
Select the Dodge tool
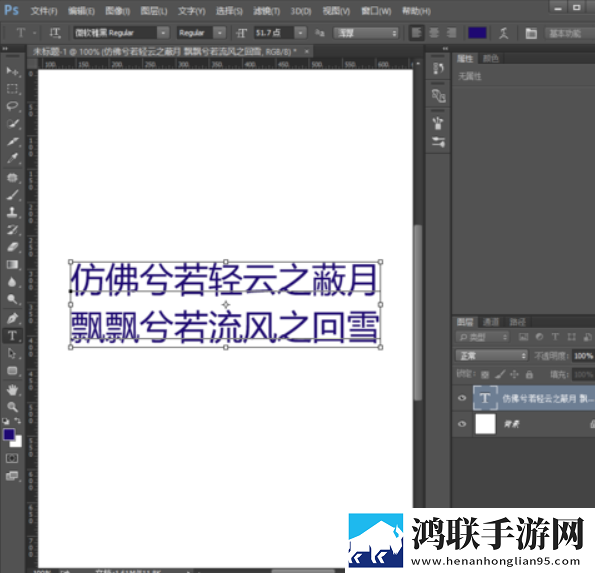12,299
